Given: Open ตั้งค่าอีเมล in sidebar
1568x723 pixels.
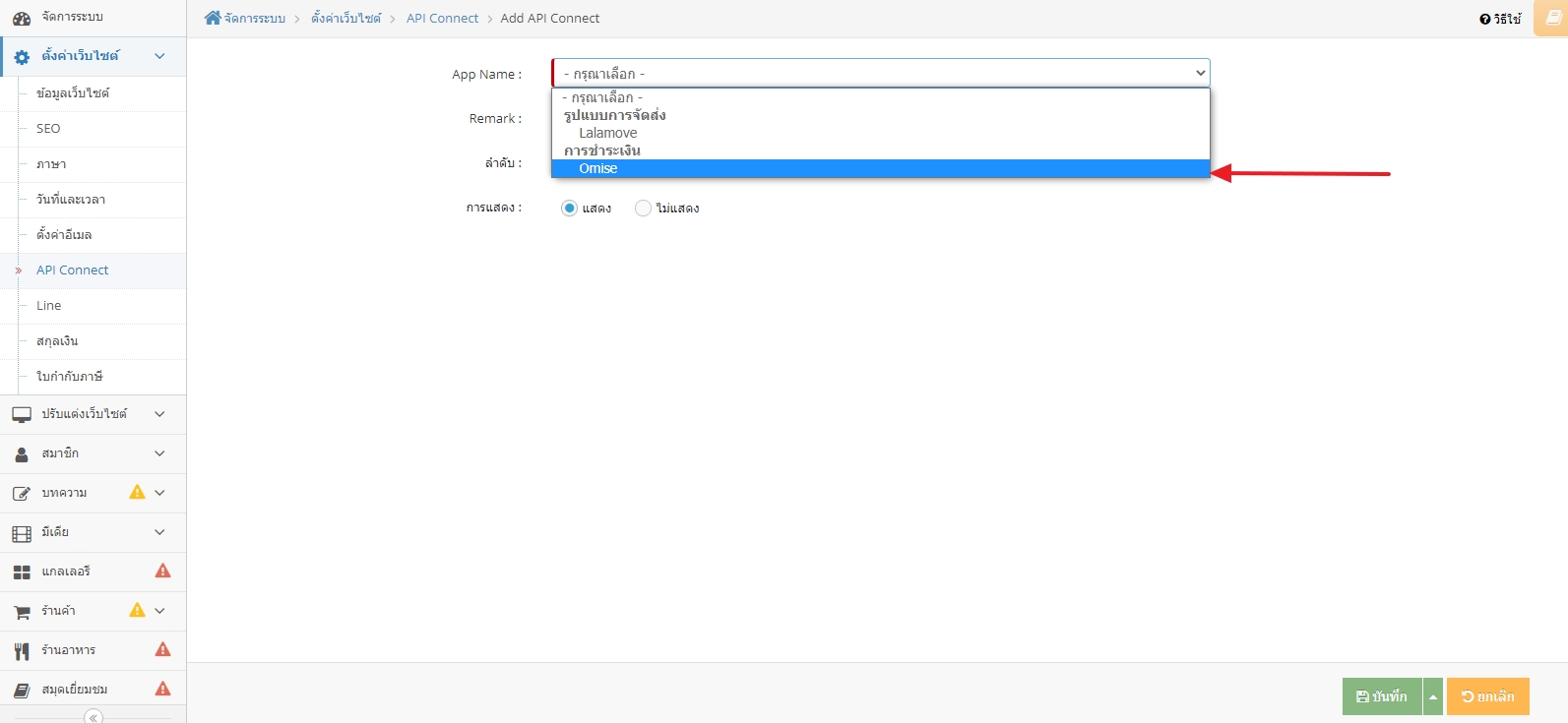Looking at the screenshot, I should tap(64, 235).
